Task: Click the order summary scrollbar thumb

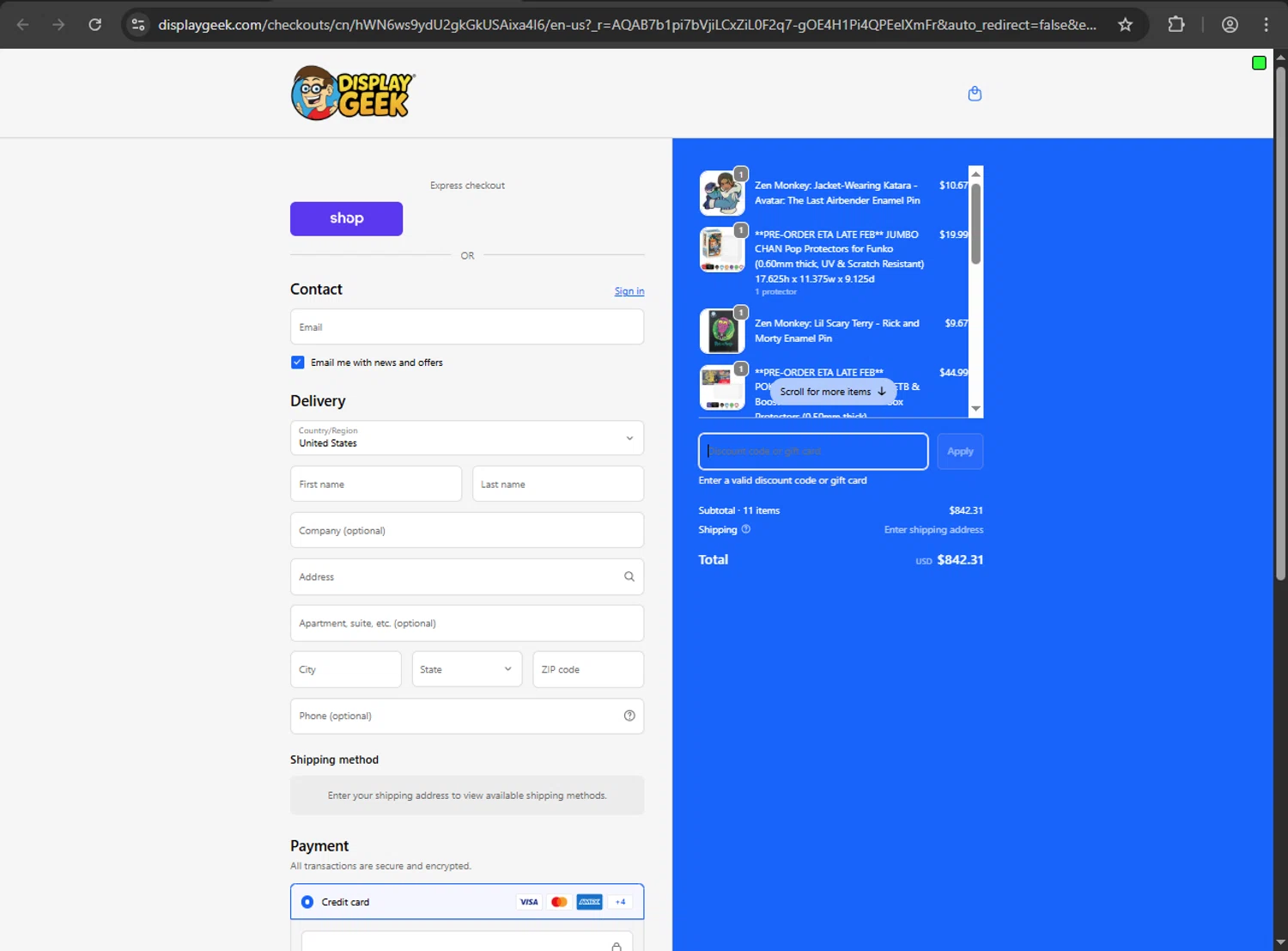Action: [x=975, y=223]
